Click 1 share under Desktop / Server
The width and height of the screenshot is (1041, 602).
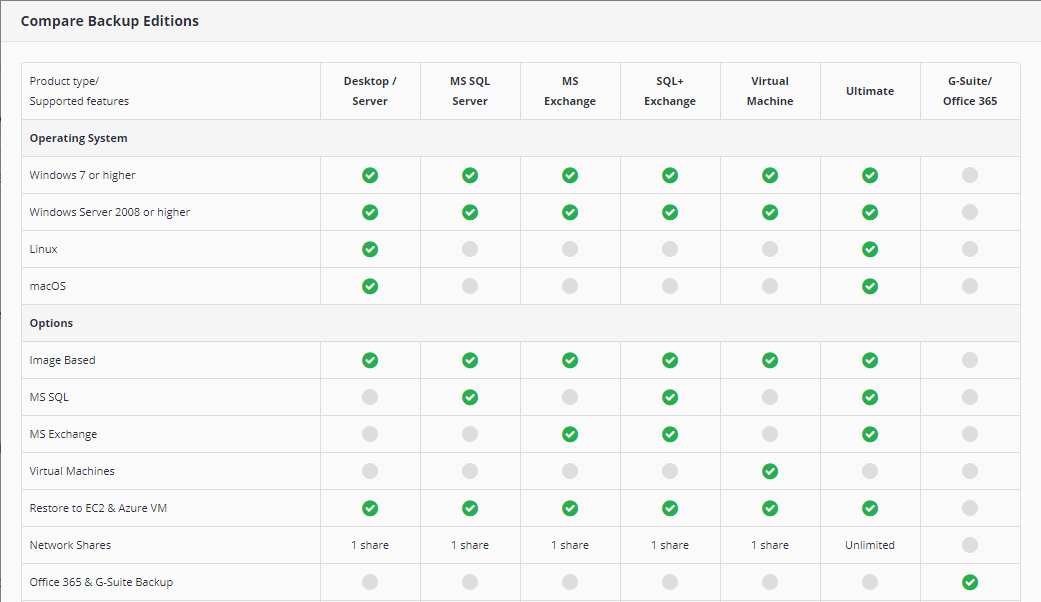click(x=370, y=545)
